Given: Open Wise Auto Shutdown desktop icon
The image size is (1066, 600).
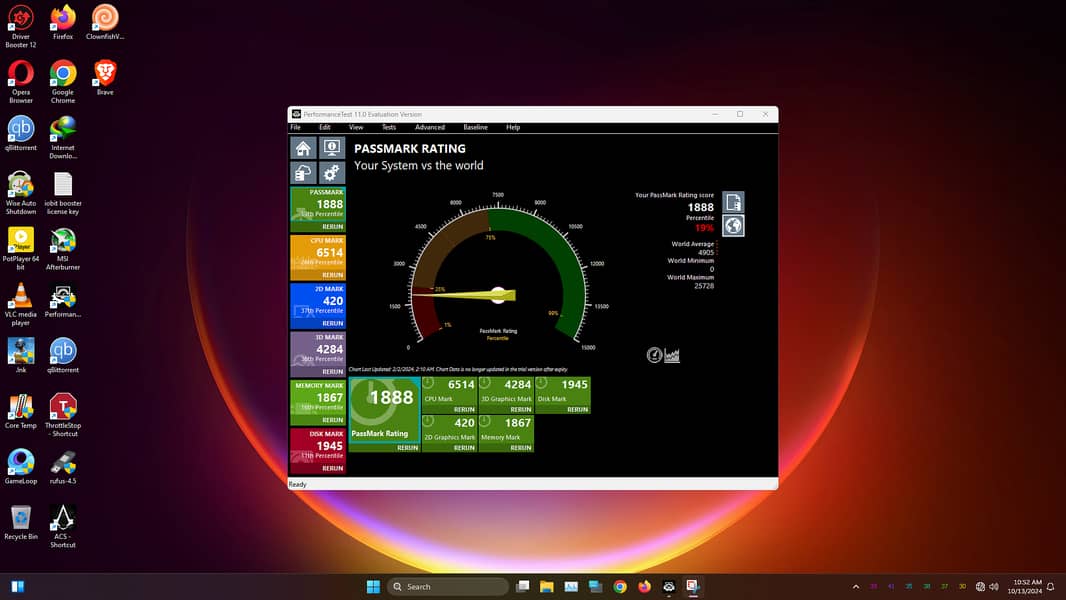Looking at the screenshot, I should [x=20, y=193].
